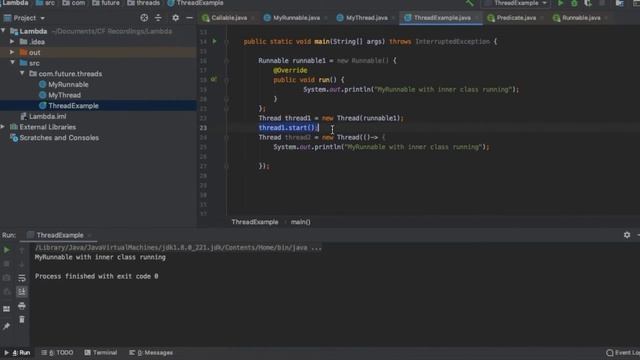Open Project panel settings gear

[x=176, y=18]
